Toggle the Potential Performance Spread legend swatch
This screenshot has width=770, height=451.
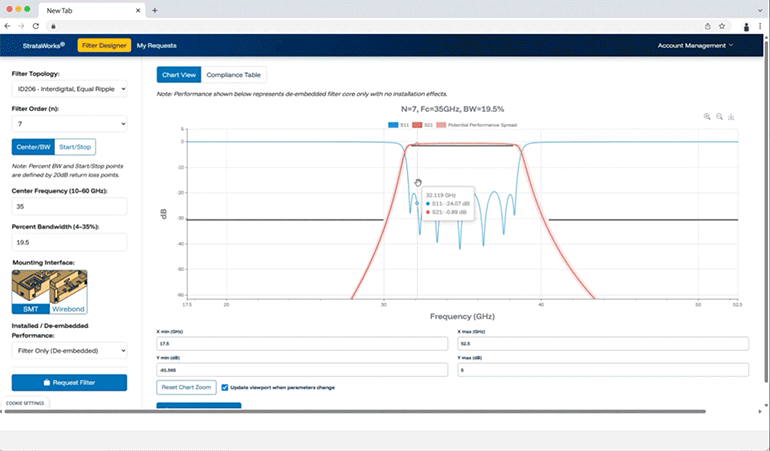coord(441,125)
